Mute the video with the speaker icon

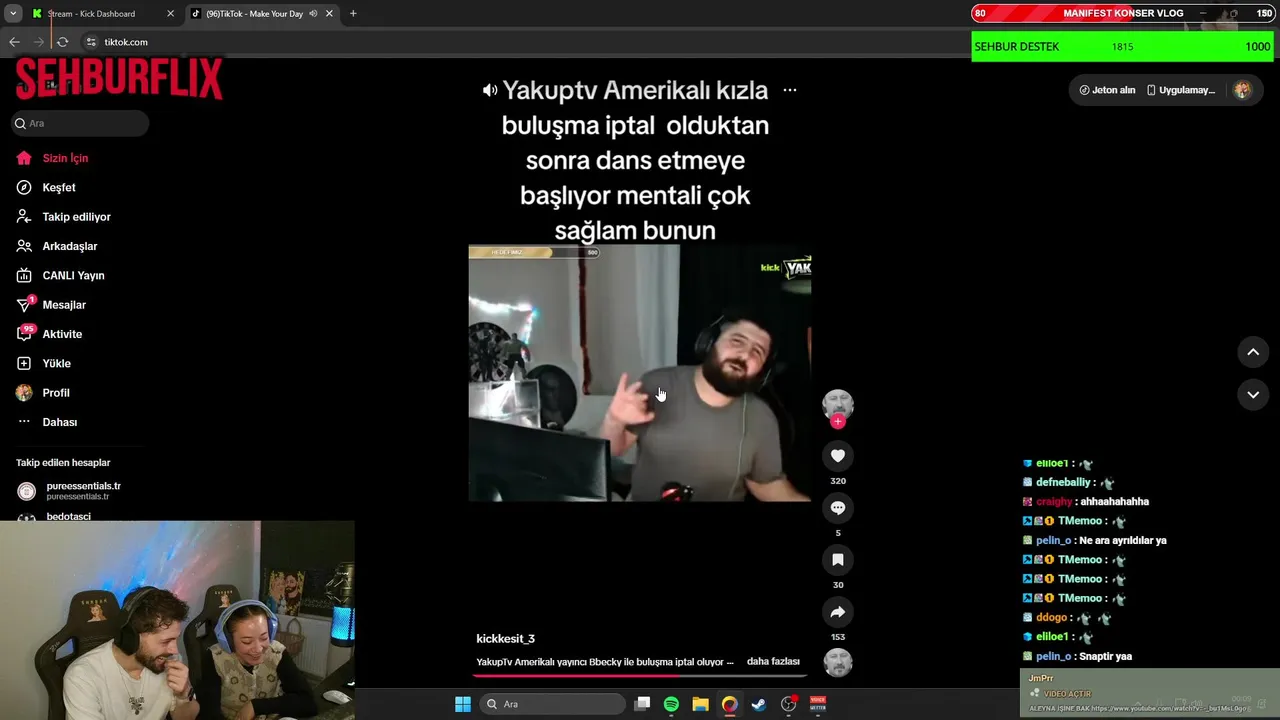pos(489,90)
